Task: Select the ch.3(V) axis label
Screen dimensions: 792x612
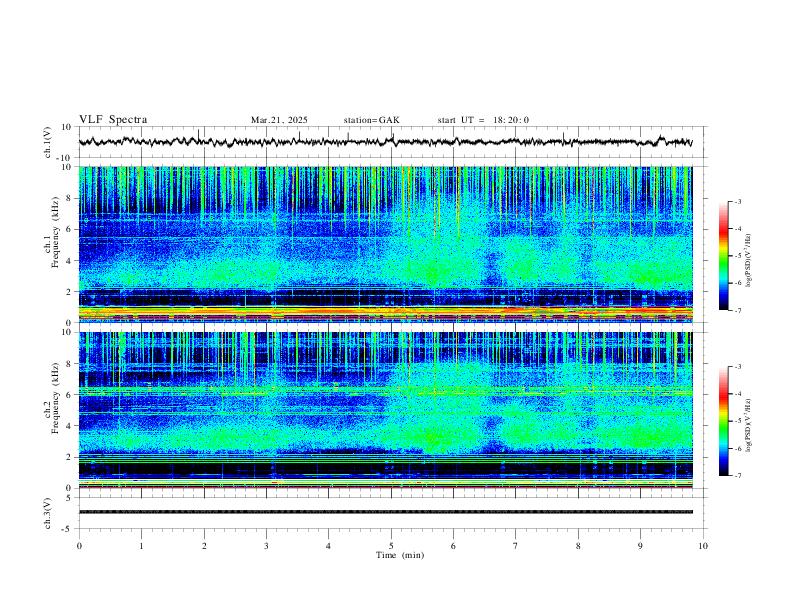Action: [48, 514]
